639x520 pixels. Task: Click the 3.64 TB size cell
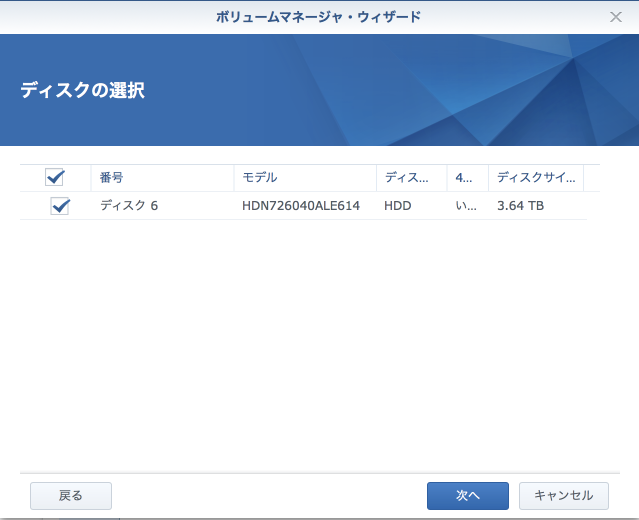(520, 206)
